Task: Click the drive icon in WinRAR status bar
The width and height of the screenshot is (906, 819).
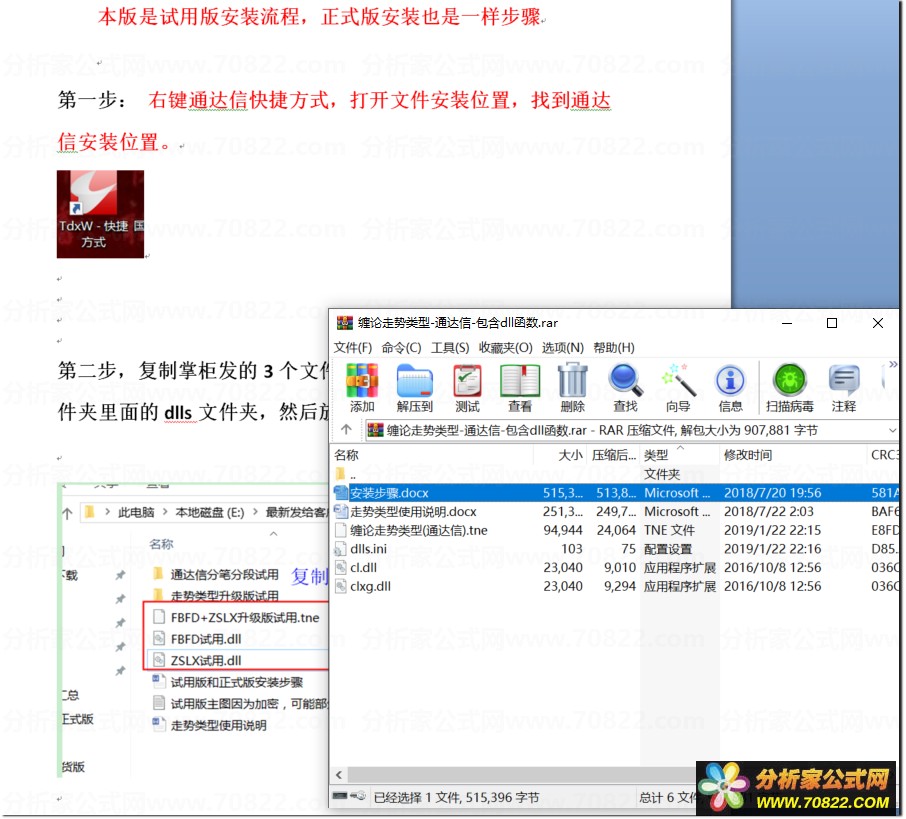Action: tap(340, 796)
